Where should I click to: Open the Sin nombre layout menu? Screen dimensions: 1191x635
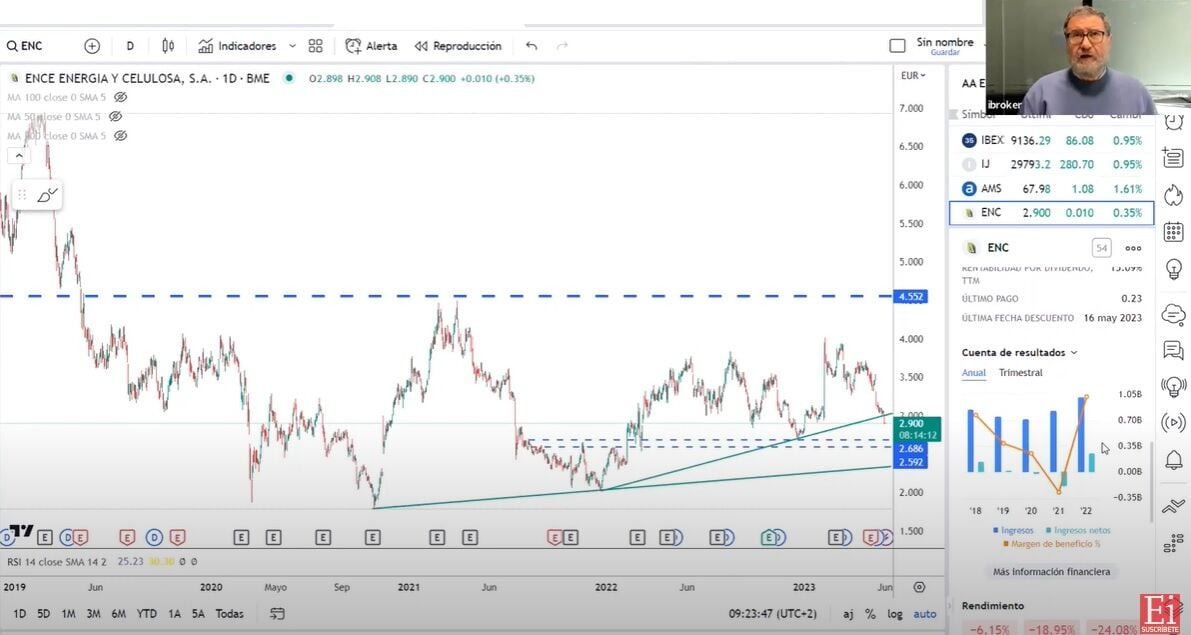point(945,46)
